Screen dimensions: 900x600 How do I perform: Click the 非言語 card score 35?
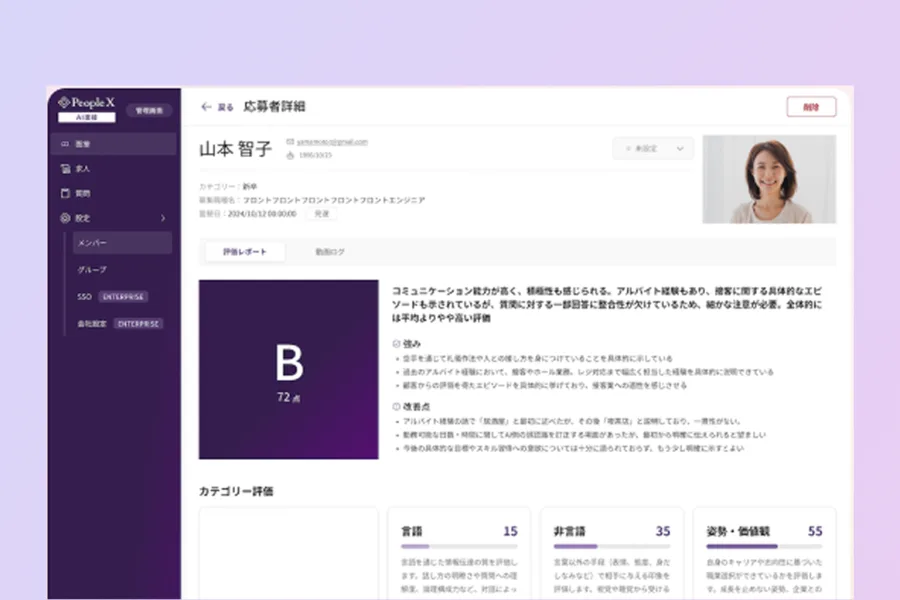pos(663,531)
